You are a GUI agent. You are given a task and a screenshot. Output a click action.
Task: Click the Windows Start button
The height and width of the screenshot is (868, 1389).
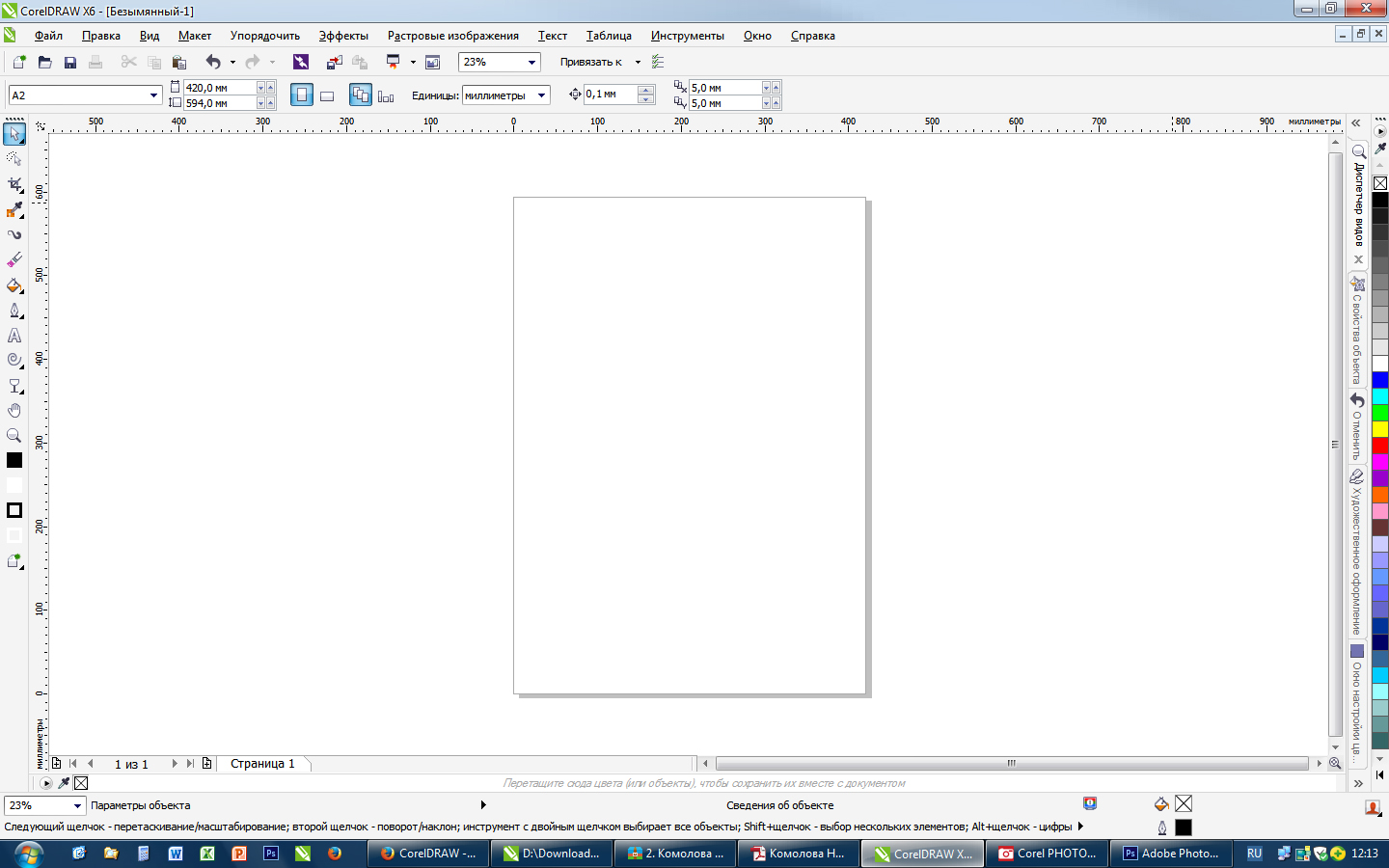(x=28, y=853)
